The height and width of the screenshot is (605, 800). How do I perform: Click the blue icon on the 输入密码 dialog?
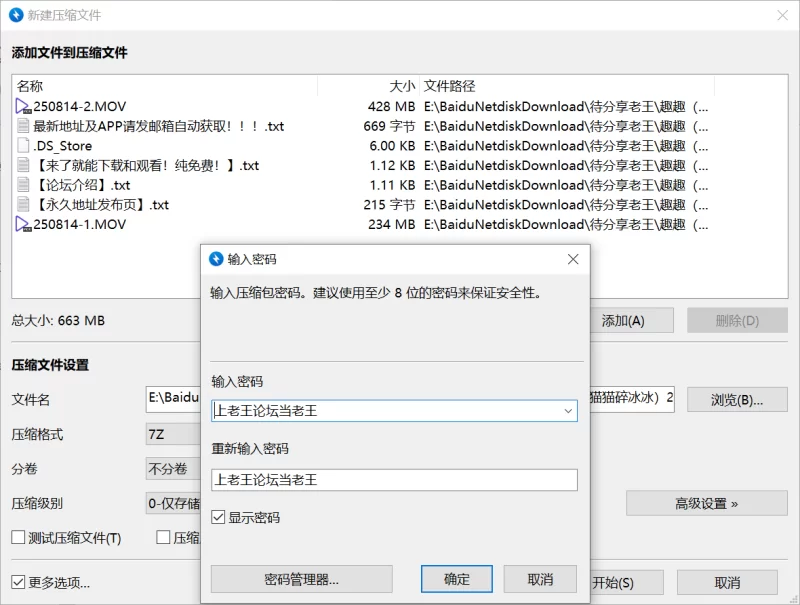[214, 259]
